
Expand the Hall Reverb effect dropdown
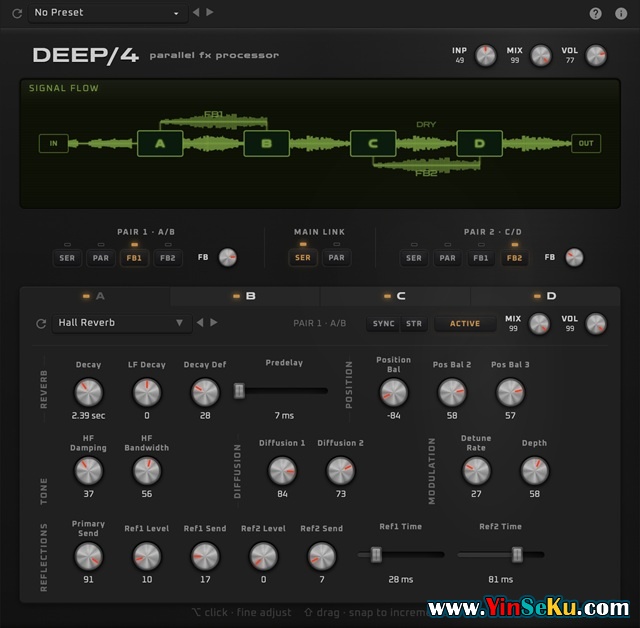[121, 323]
